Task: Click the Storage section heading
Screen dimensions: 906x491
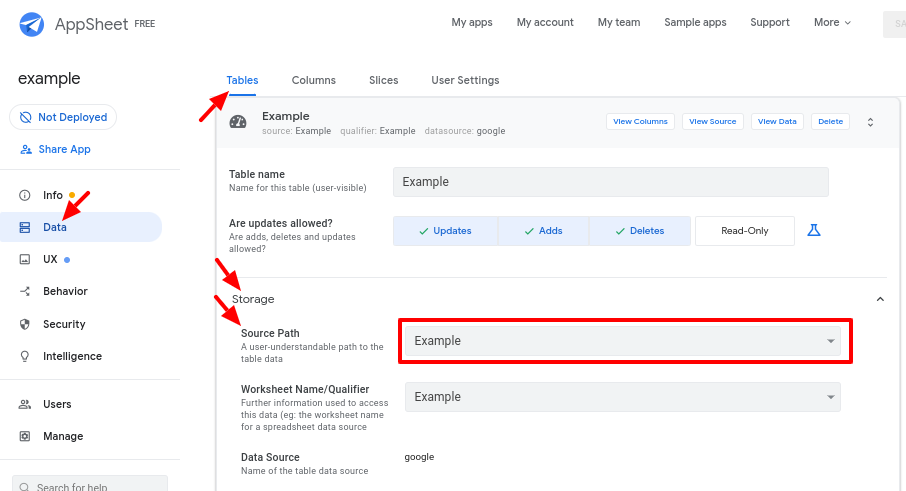Action: click(x=253, y=299)
